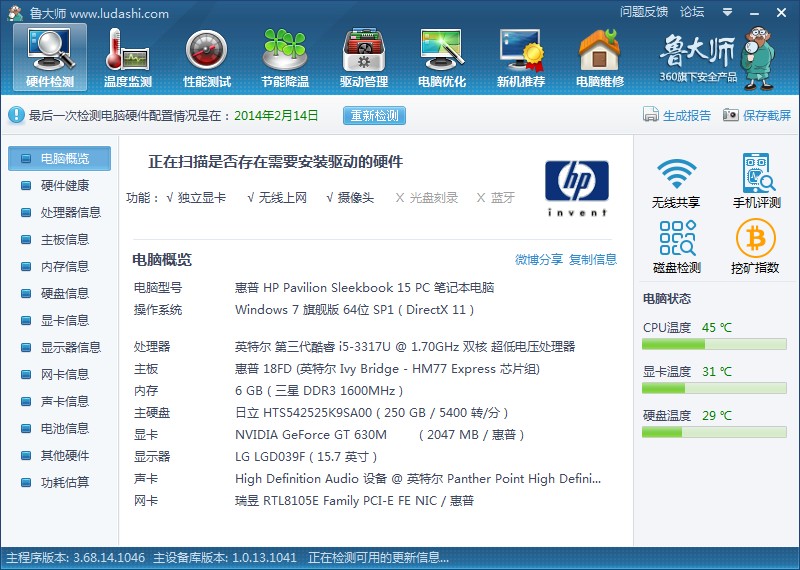The height and width of the screenshot is (570, 800).
Task: Click the 重新检测 rescan button
Action: pyautogui.click(x=374, y=116)
